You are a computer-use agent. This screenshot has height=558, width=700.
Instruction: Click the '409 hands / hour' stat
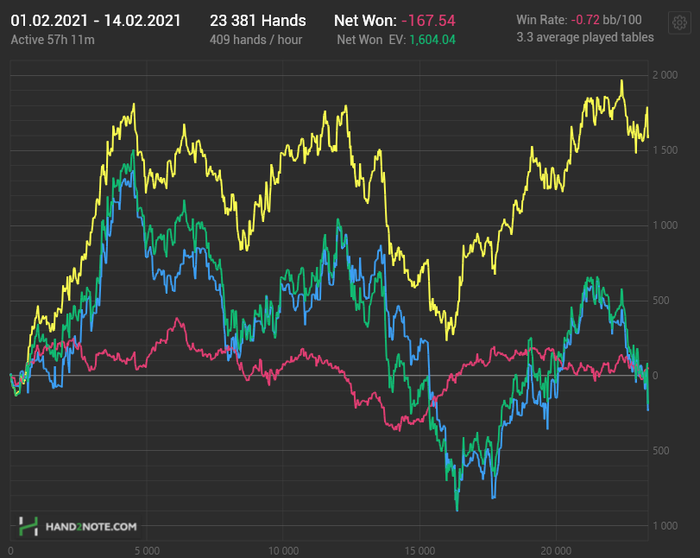(256, 40)
